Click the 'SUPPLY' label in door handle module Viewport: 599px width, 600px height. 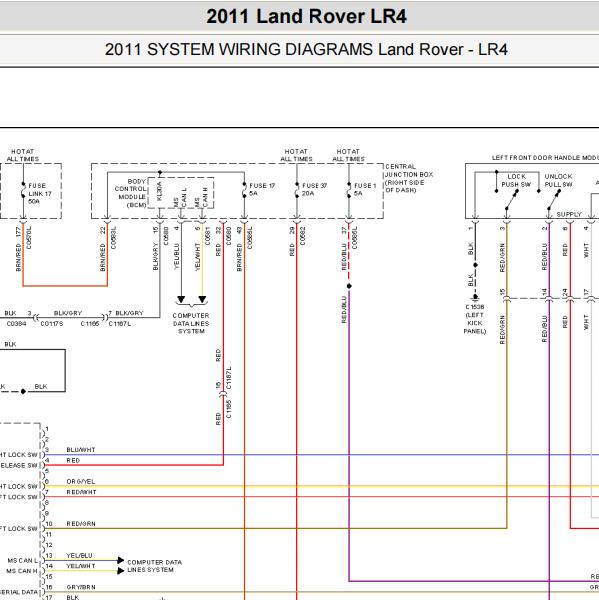[x=569, y=214]
